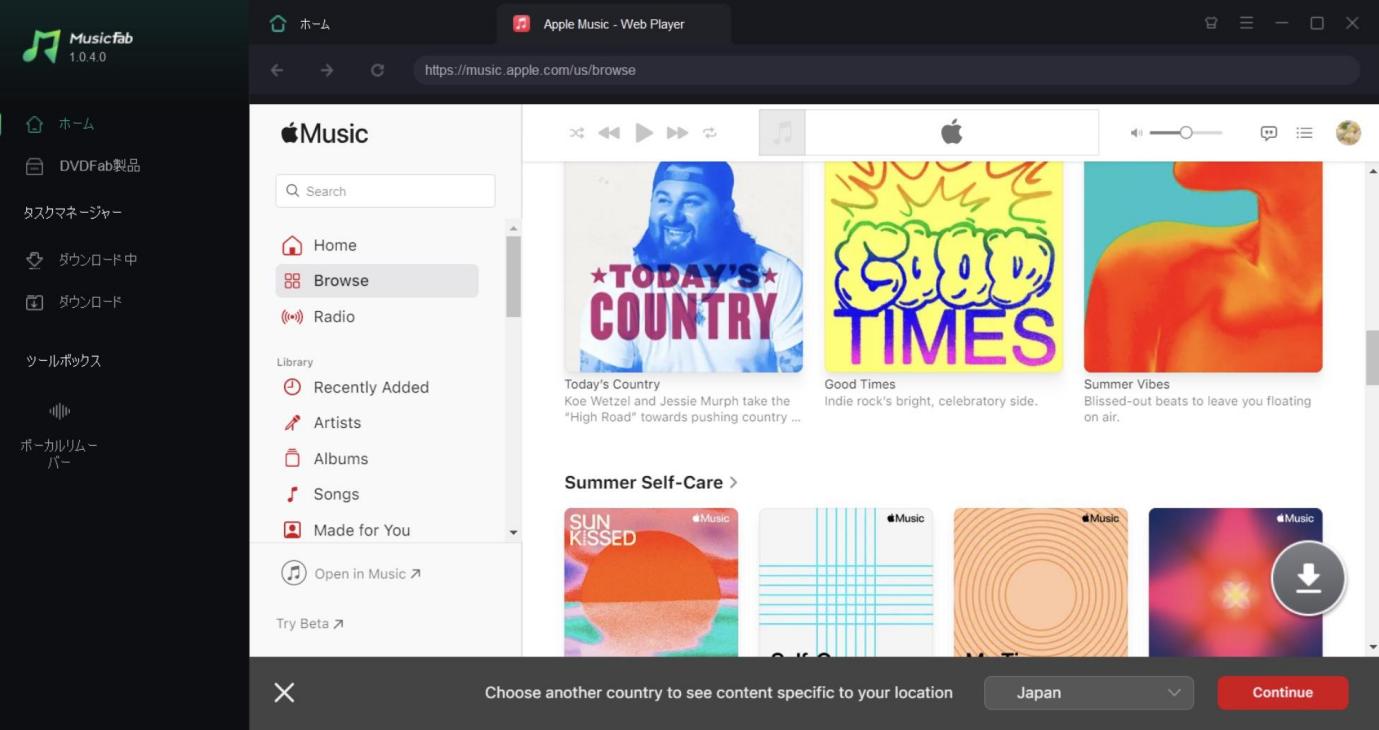The width and height of the screenshot is (1379, 730).
Task: Click the main page scrollbar's down arrow
Action: pyautogui.click(x=1372, y=648)
